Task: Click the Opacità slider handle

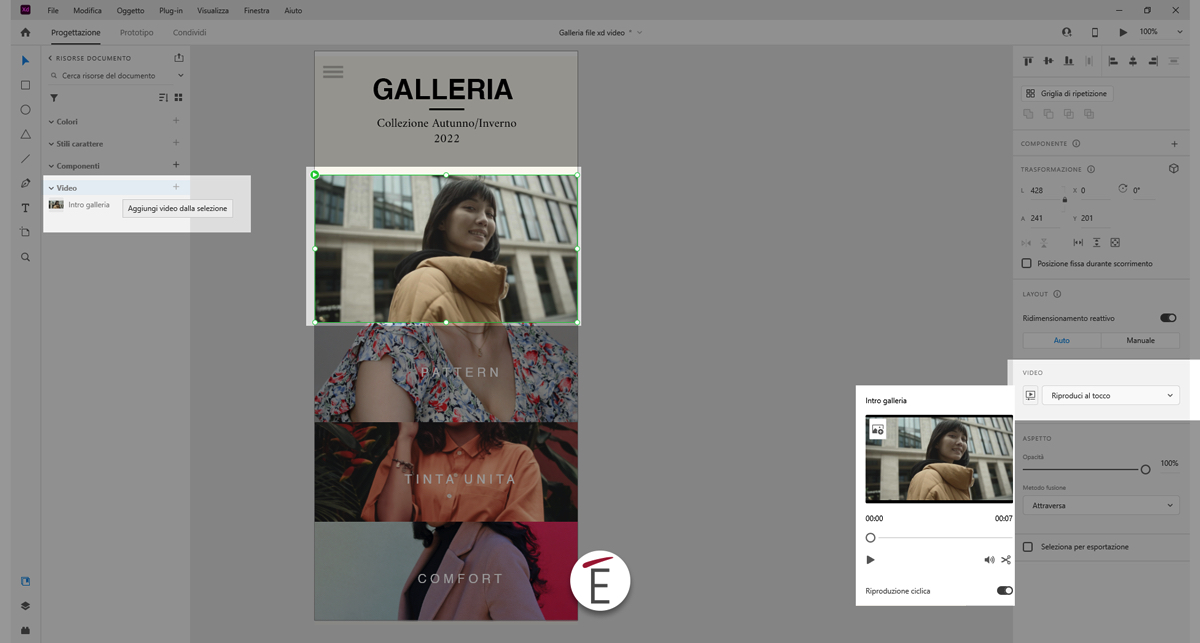Action: tap(1145, 469)
